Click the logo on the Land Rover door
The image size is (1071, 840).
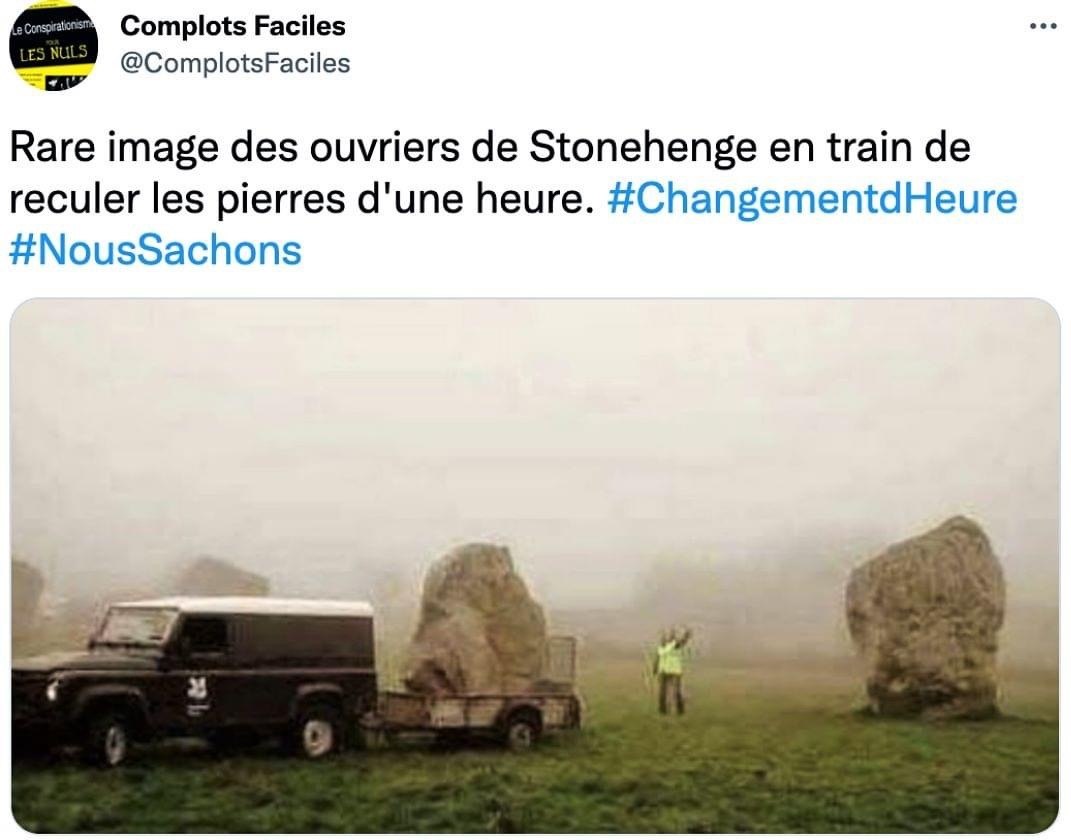pos(197,690)
